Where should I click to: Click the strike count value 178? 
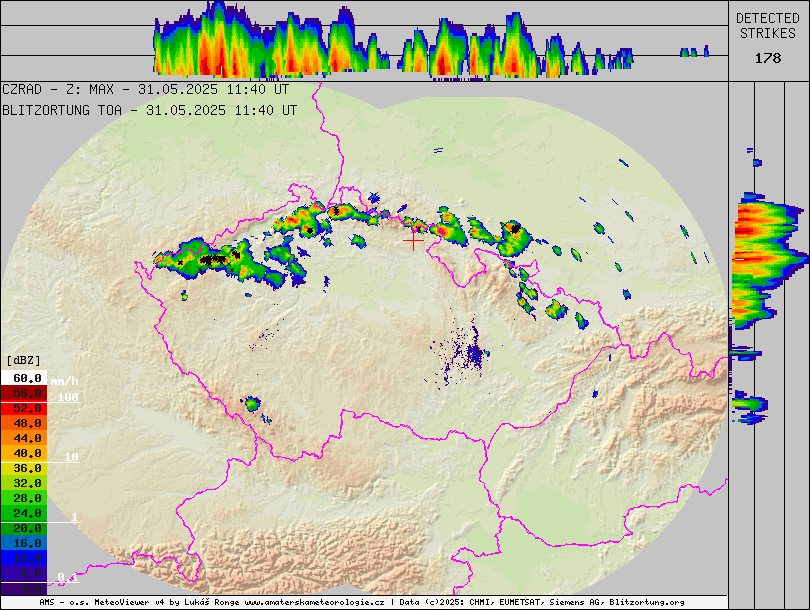768,58
